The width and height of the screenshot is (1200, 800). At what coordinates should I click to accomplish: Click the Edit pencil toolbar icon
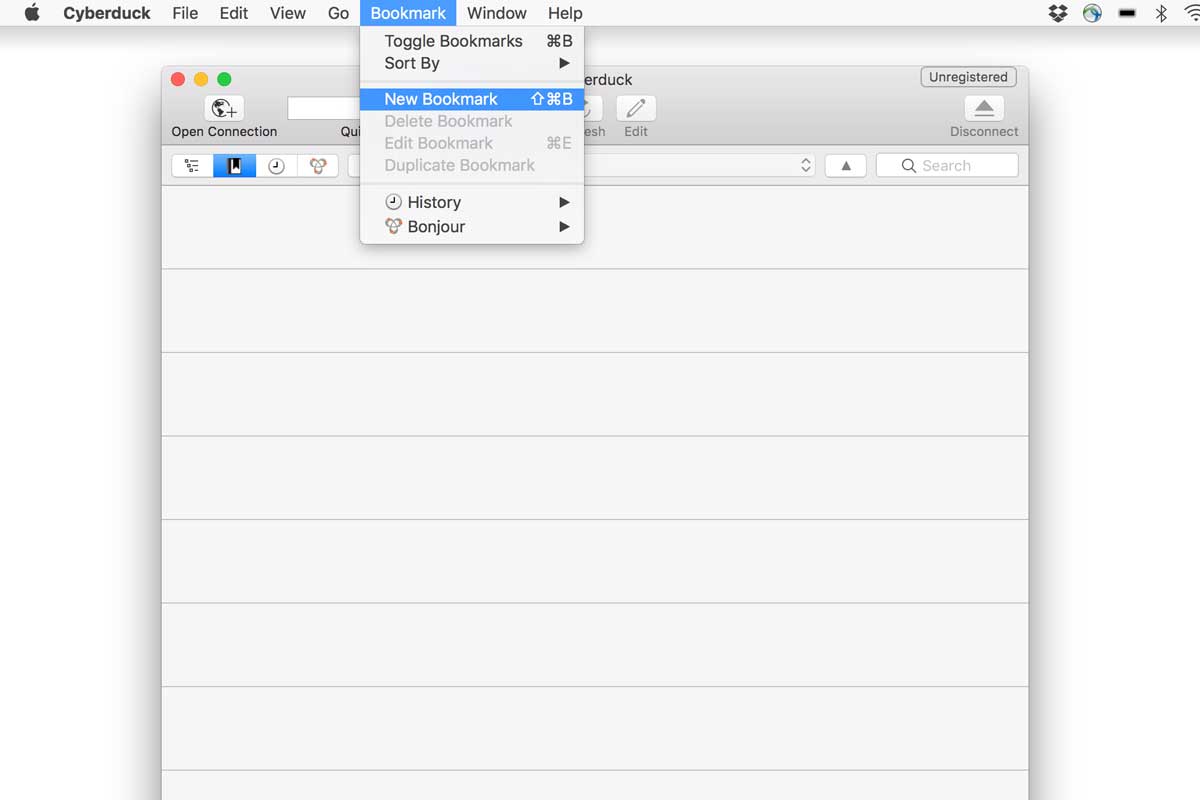636,108
